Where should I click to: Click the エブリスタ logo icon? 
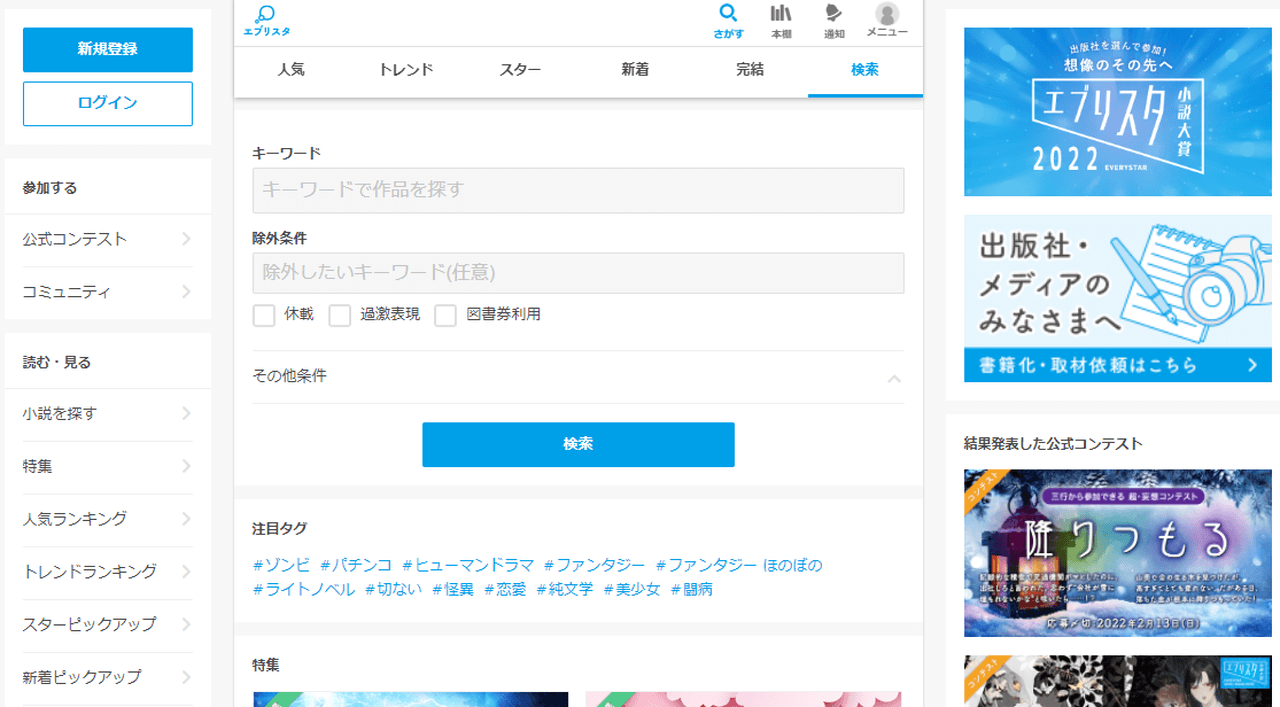266,15
